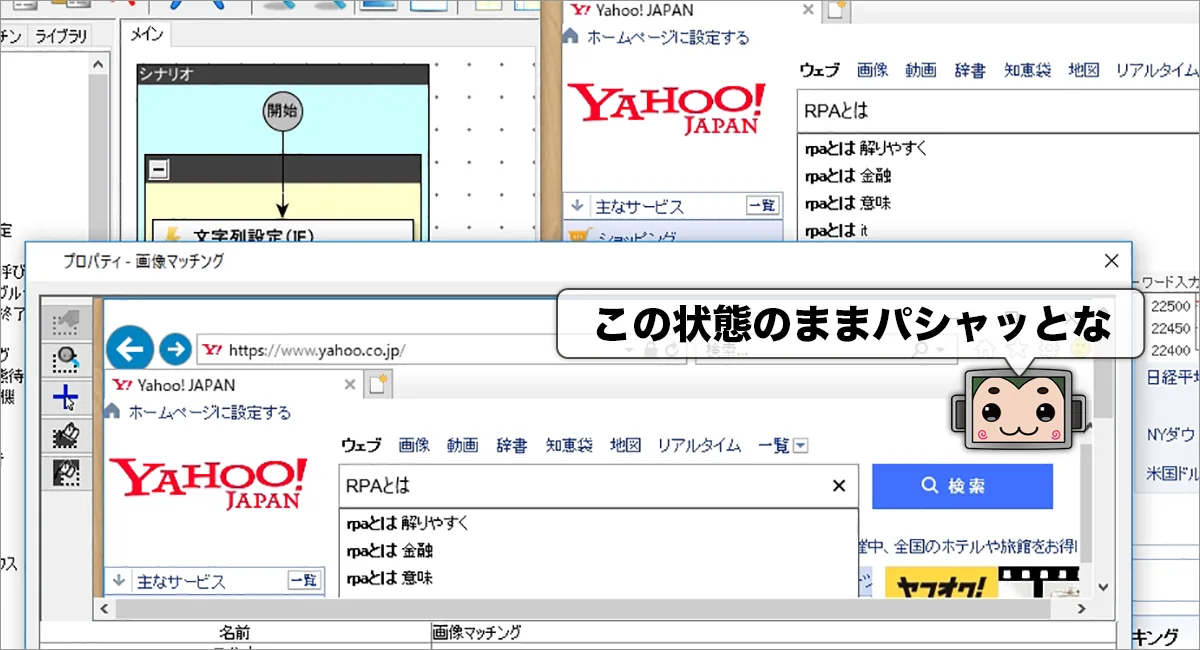Viewport: 1200px width, 650px height.
Task: Click the down arrow beside 主なサービス in preview
Action: [118, 581]
